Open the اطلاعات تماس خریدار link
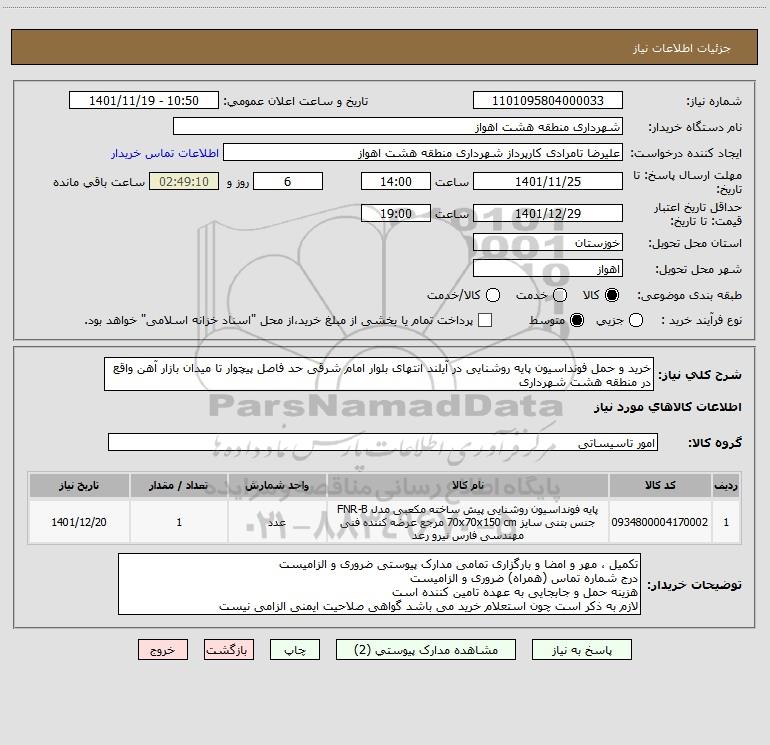 tap(165, 153)
